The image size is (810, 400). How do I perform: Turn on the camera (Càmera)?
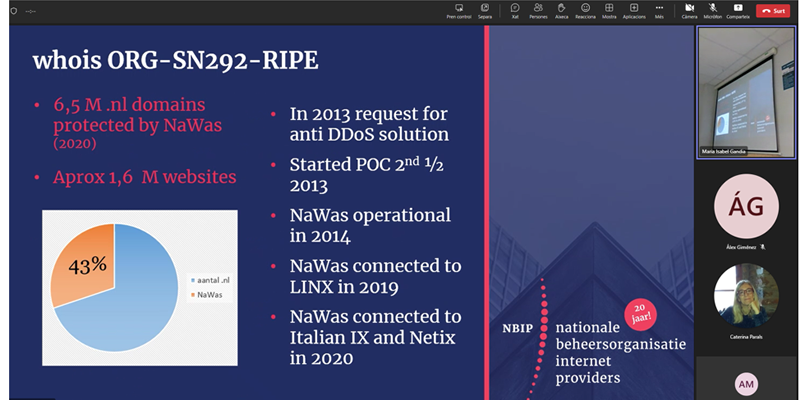coord(689,9)
